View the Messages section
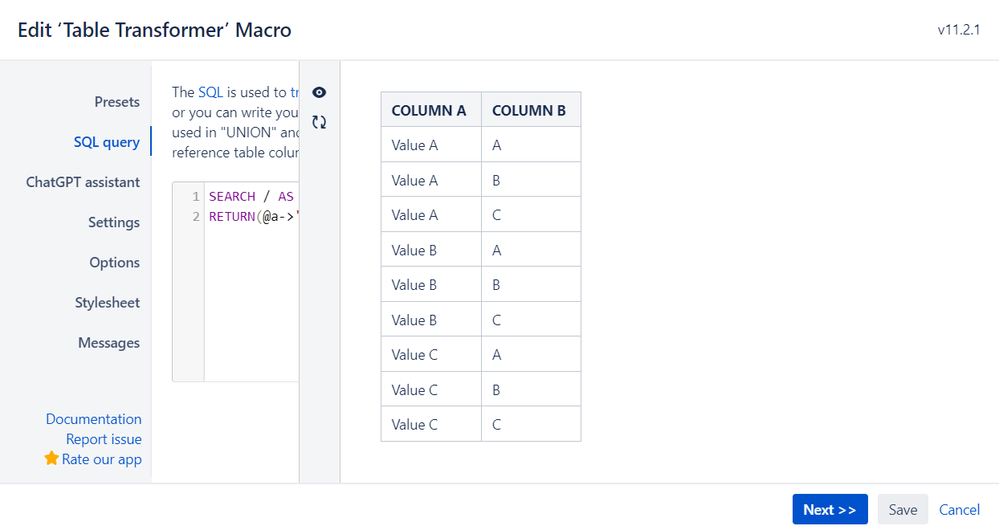 (109, 342)
